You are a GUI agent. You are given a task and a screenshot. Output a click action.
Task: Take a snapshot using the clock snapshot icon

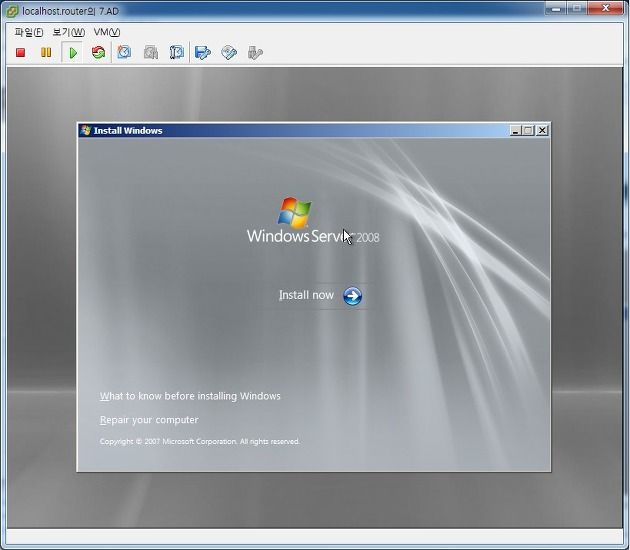click(x=124, y=52)
